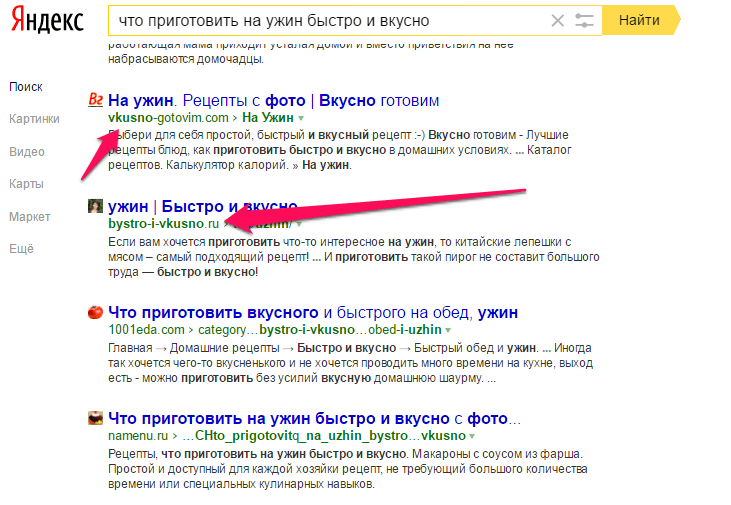Screen dimensions: 731x505
Task: Click the Яндекс logo
Action: [47, 20]
